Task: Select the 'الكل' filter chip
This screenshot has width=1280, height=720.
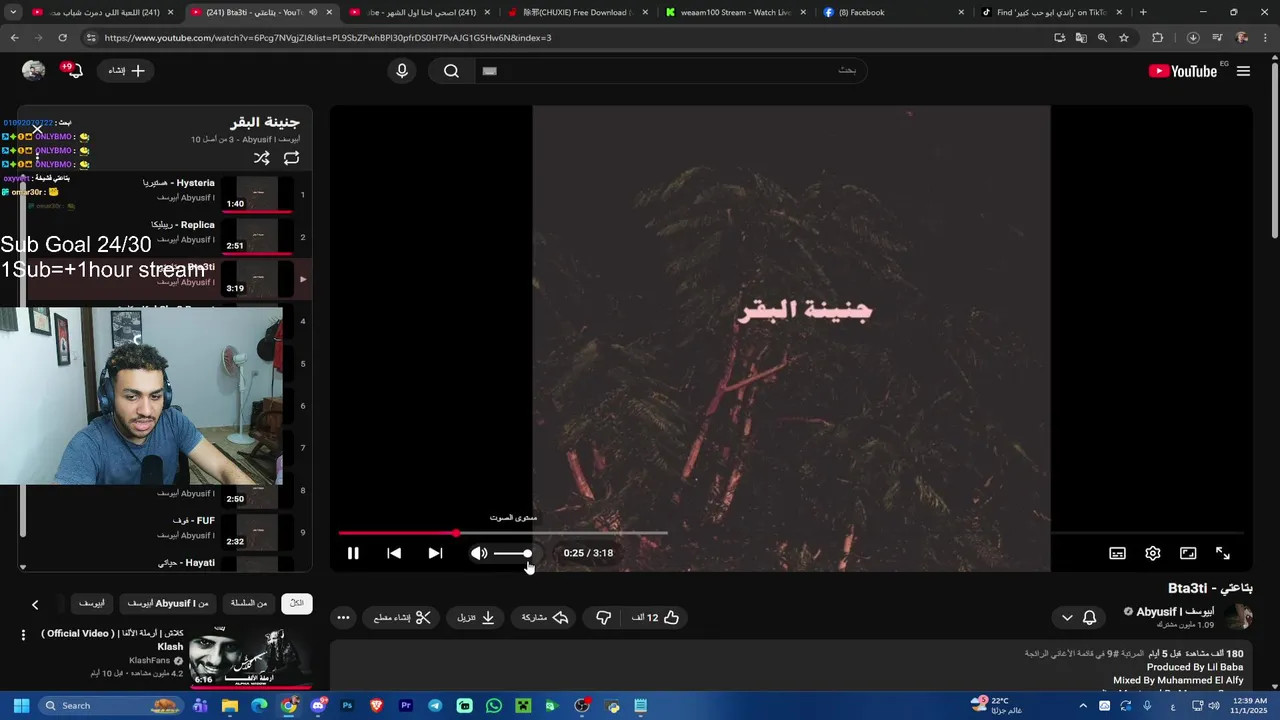Action: pyautogui.click(x=297, y=603)
